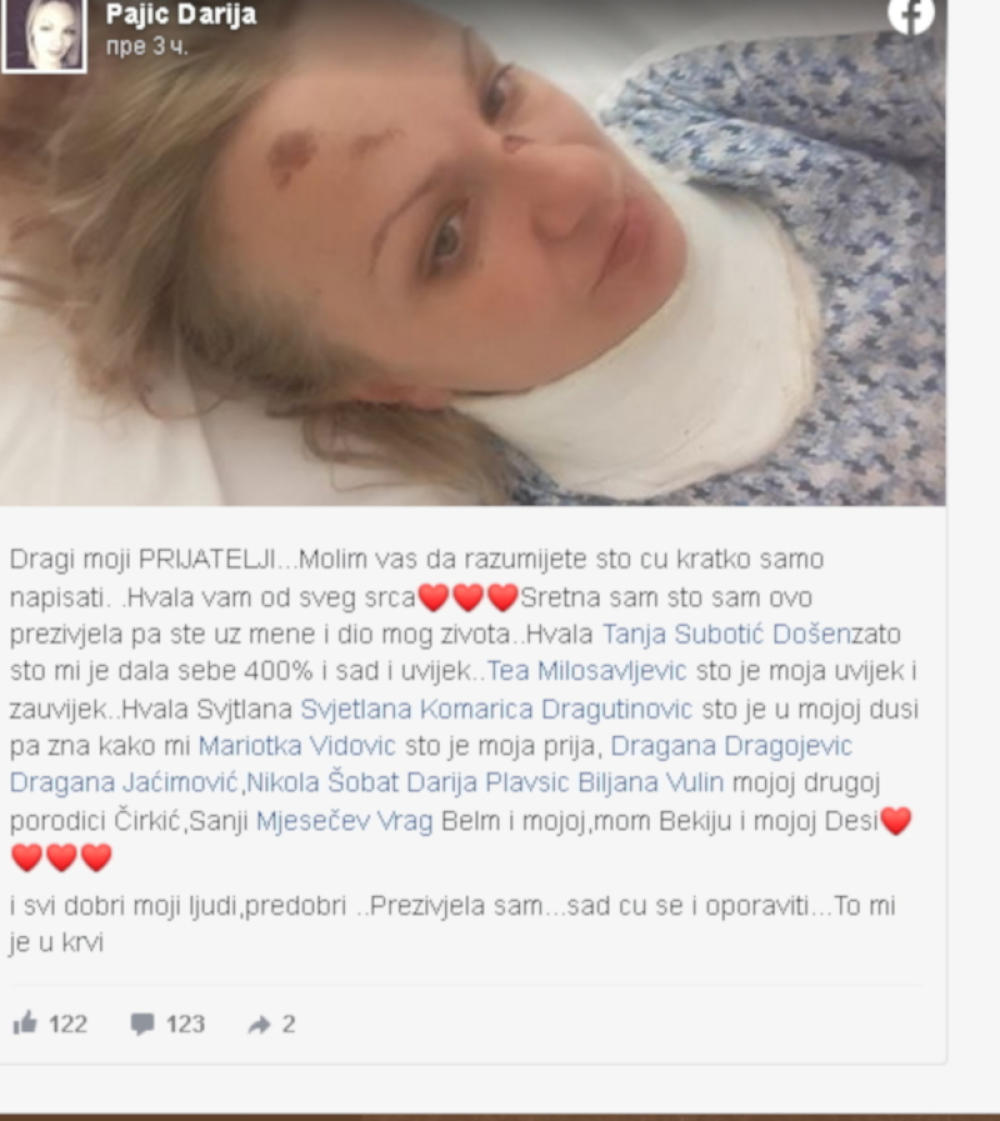The width and height of the screenshot is (1000, 1121).
Task: Open Nikola Šobat profile link
Action: (322, 782)
